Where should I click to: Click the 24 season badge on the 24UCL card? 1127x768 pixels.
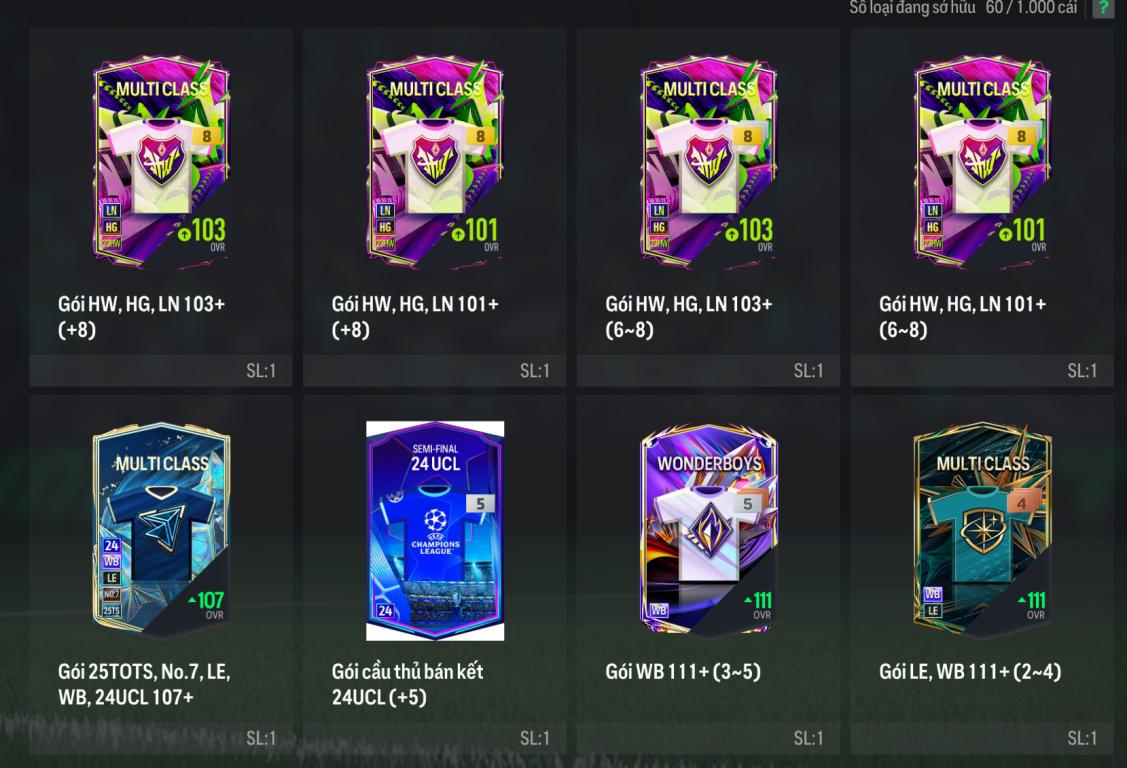tap(385, 611)
